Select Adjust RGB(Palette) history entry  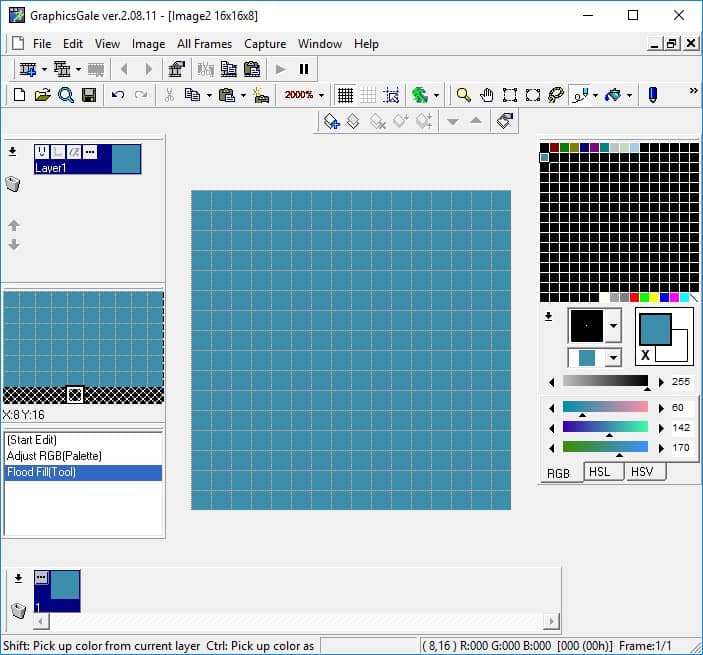coord(83,456)
